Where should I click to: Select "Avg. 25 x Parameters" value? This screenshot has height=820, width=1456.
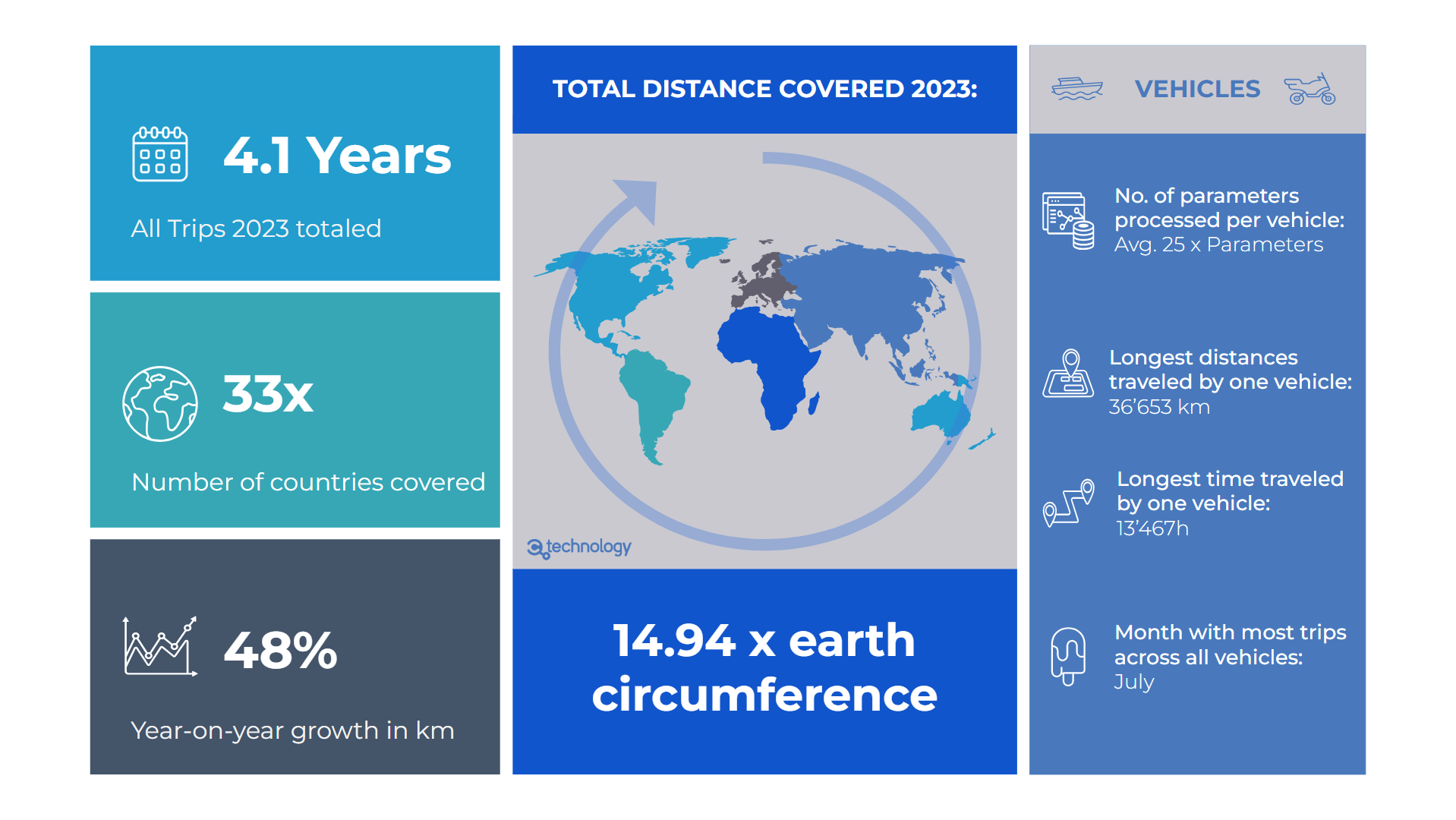tap(1218, 244)
